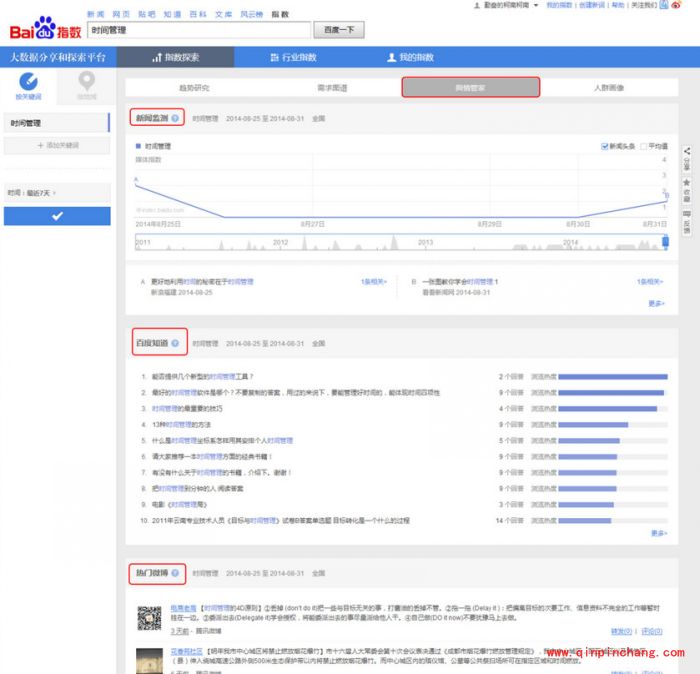Screen dimensions: 700x674
Task: Enable the 平均值 checkbox
Action: pyautogui.click(x=643, y=146)
